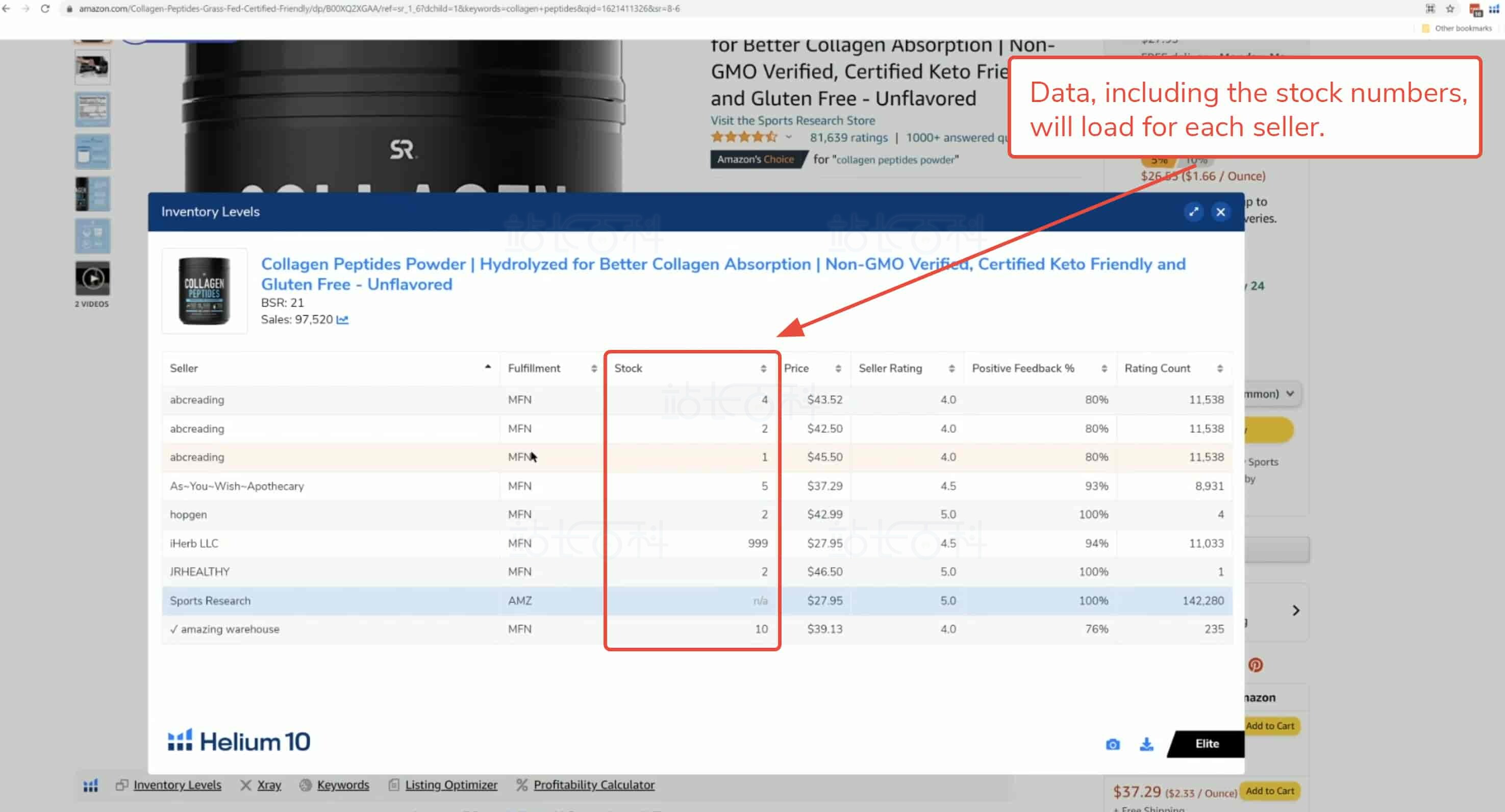The image size is (1505, 812).
Task: Click the camera screenshot icon
Action: [x=1112, y=744]
